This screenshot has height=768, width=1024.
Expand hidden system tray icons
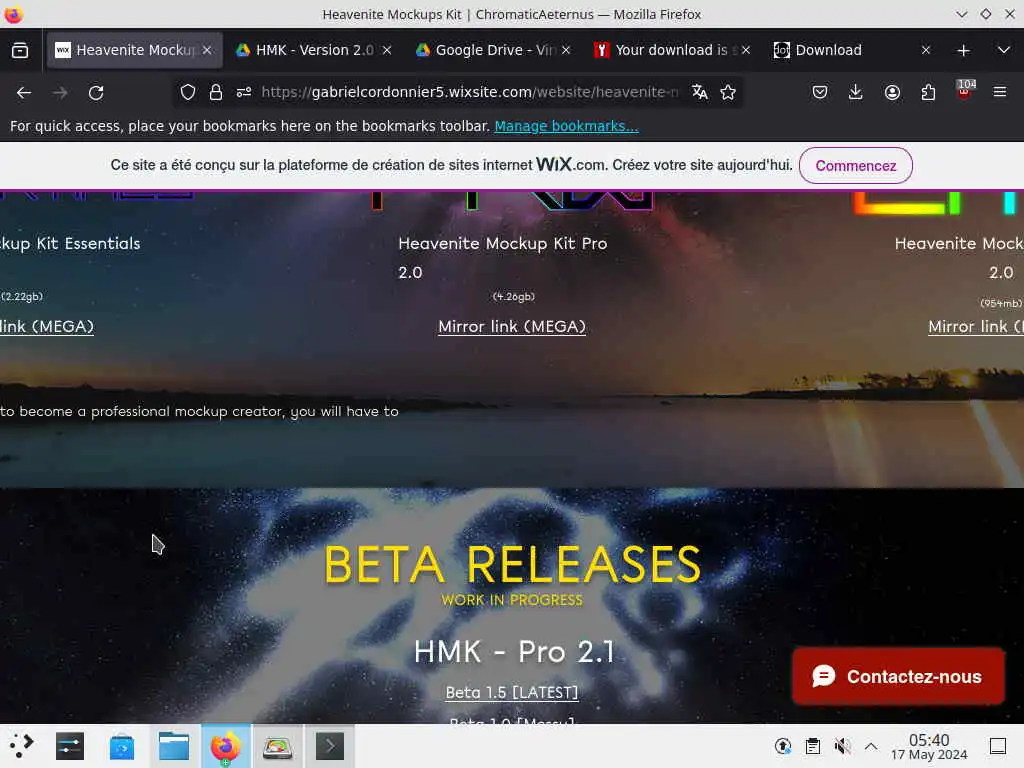[x=871, y=746]
